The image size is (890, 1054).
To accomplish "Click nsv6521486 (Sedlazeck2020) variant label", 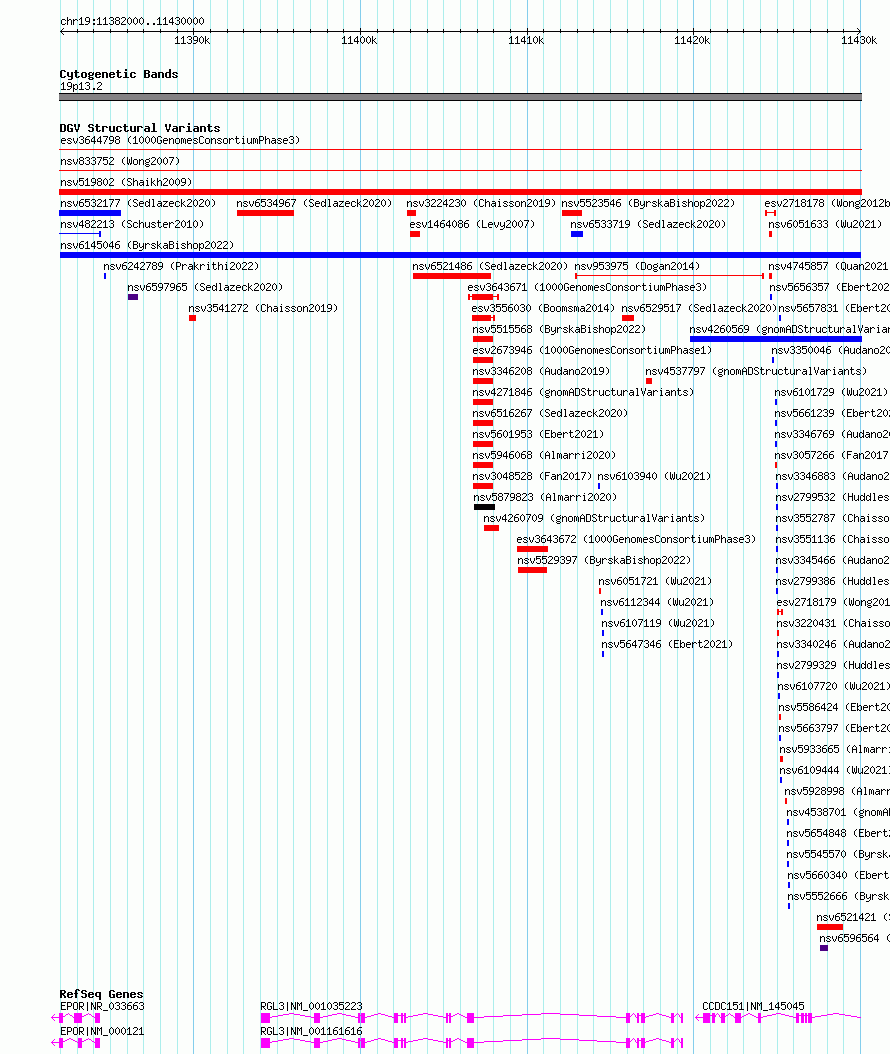I will 490,266.
